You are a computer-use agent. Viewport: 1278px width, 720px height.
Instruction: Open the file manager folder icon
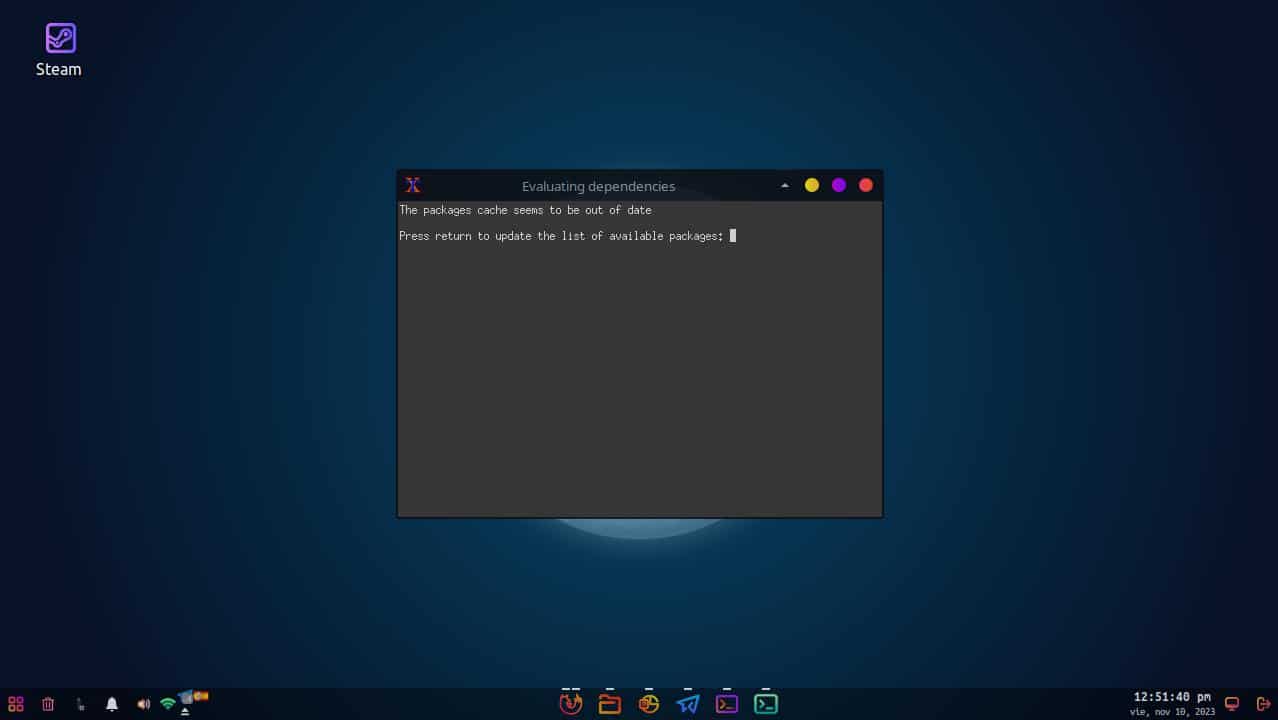[609, 704]
